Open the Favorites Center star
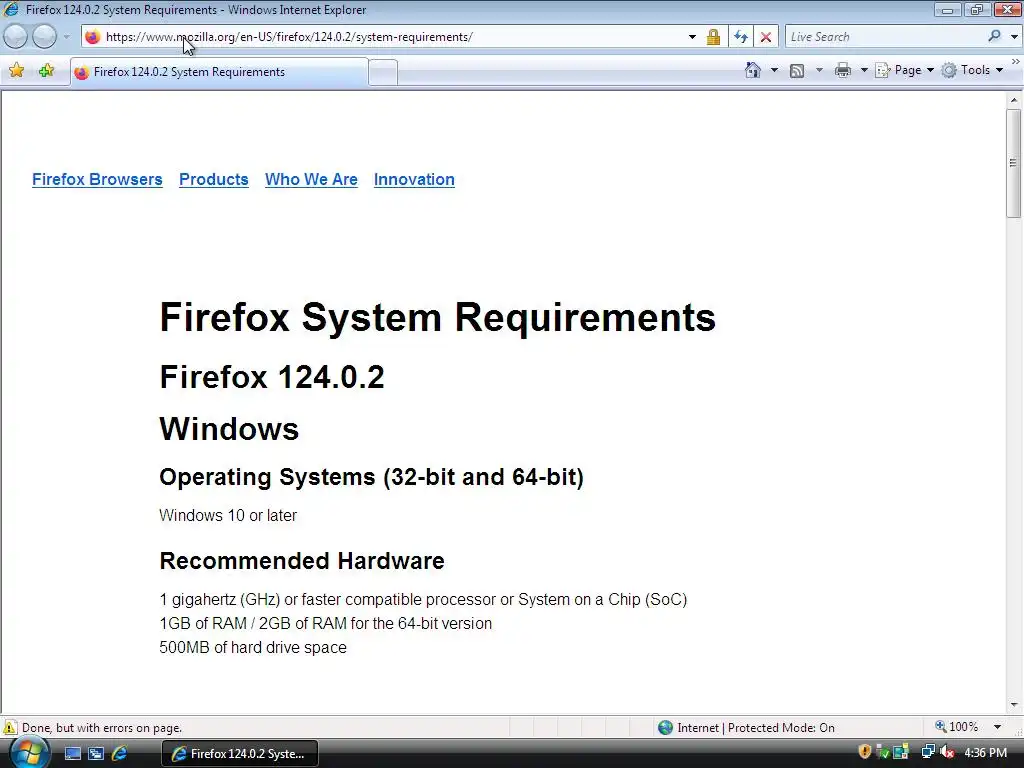Screen dimensions: 1024x768 click(17, 71)
